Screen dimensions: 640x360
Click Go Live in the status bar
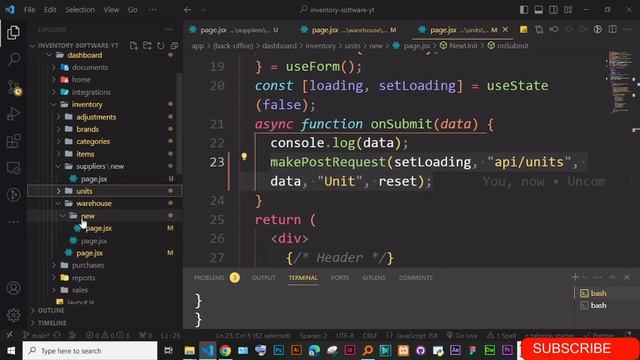click(462, 336)
